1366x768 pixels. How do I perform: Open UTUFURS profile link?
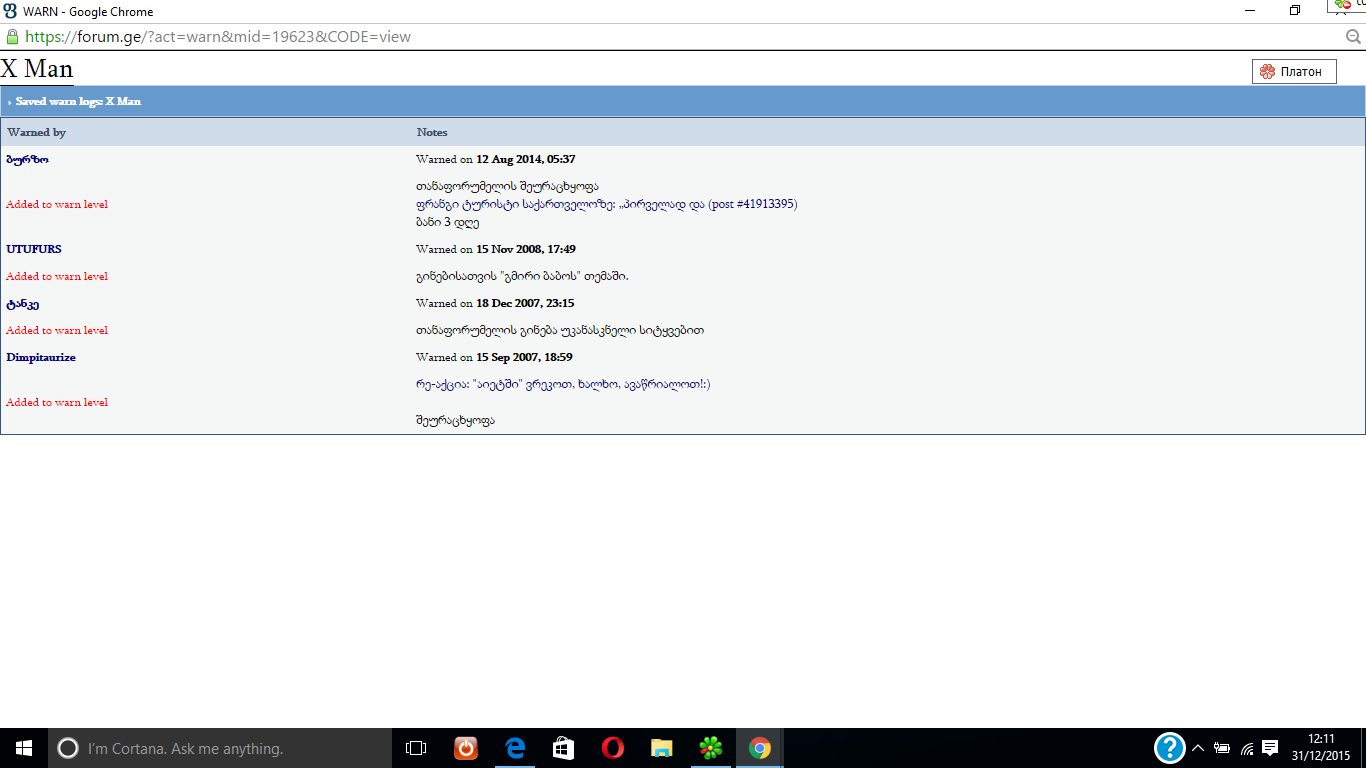[34, 249]
